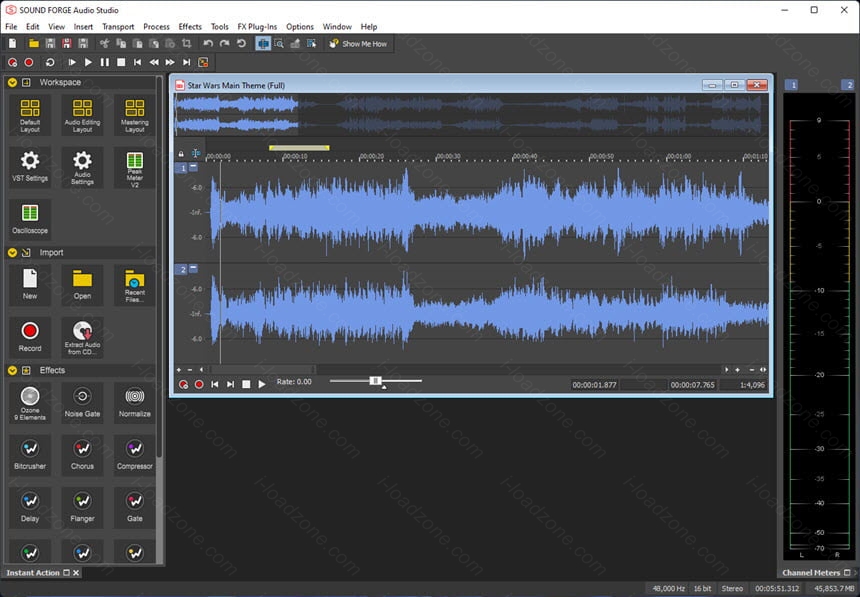860x597 pixels.
Task: Collapse the Import section chevron
Action: (12, 252)
